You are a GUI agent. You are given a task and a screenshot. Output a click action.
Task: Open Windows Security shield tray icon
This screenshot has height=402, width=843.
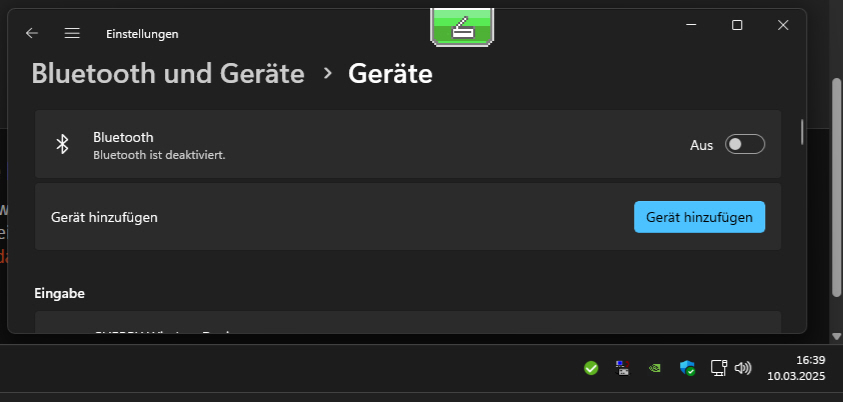click(687, 368)
